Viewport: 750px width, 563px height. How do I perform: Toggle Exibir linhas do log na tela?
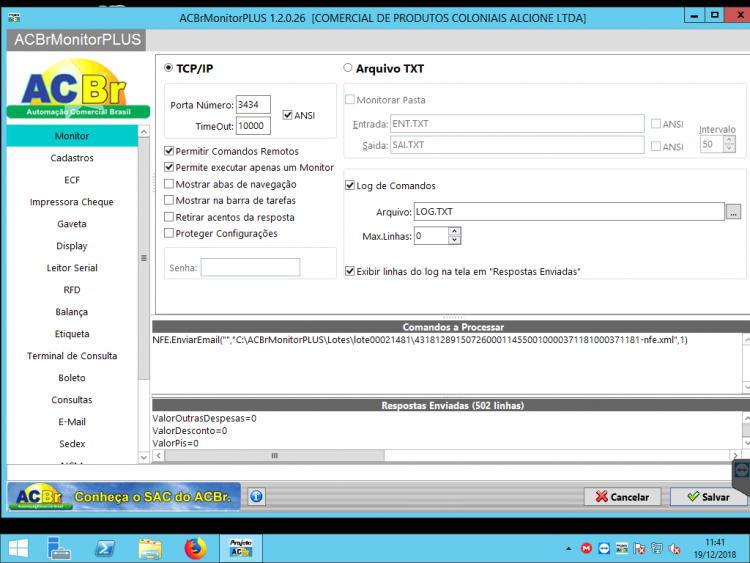tap(350, 271)
